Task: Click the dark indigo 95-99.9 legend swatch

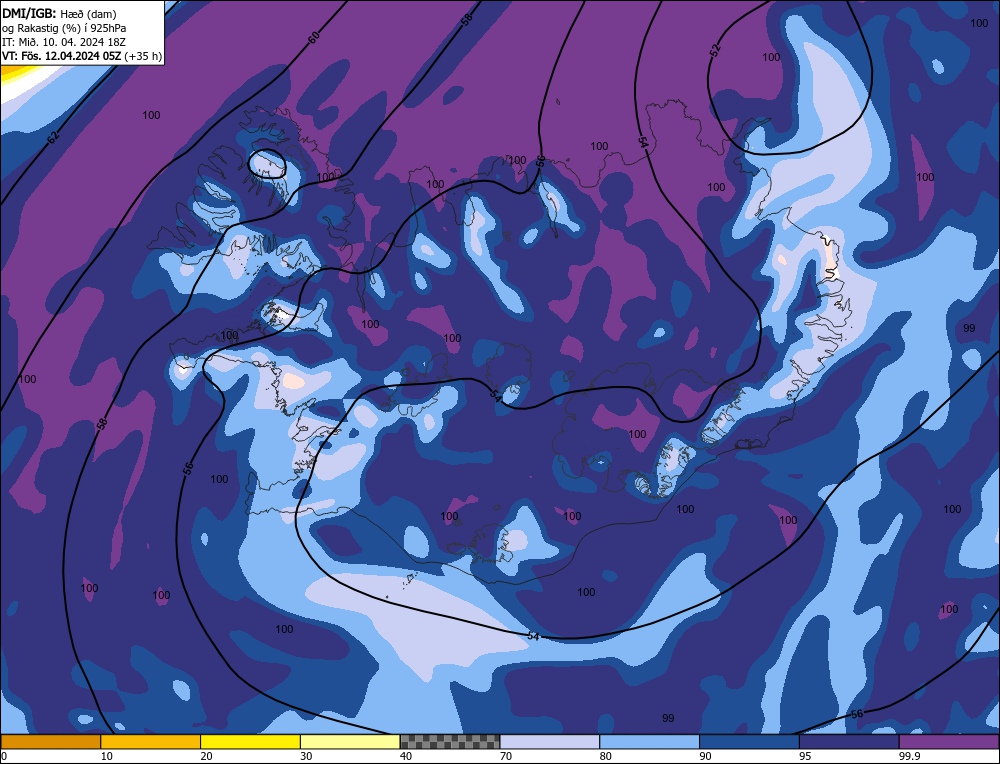Action: click(x=849, y=741)
